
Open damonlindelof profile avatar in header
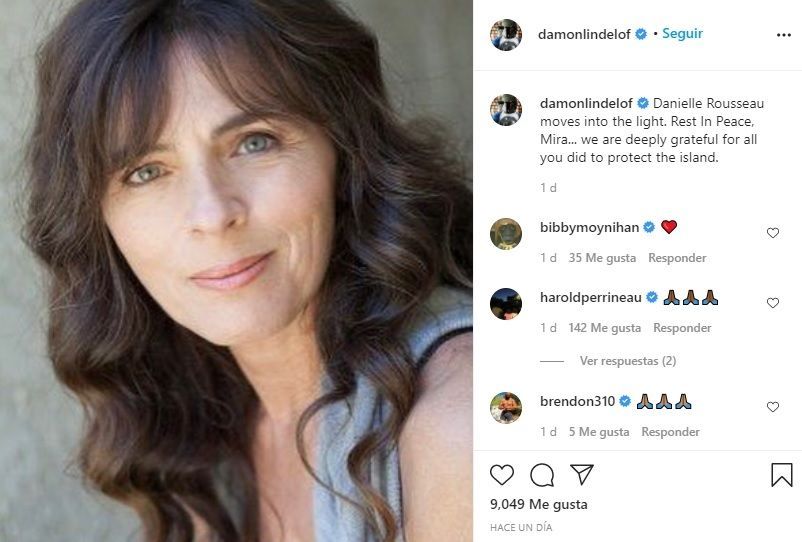tap(506, 35)
